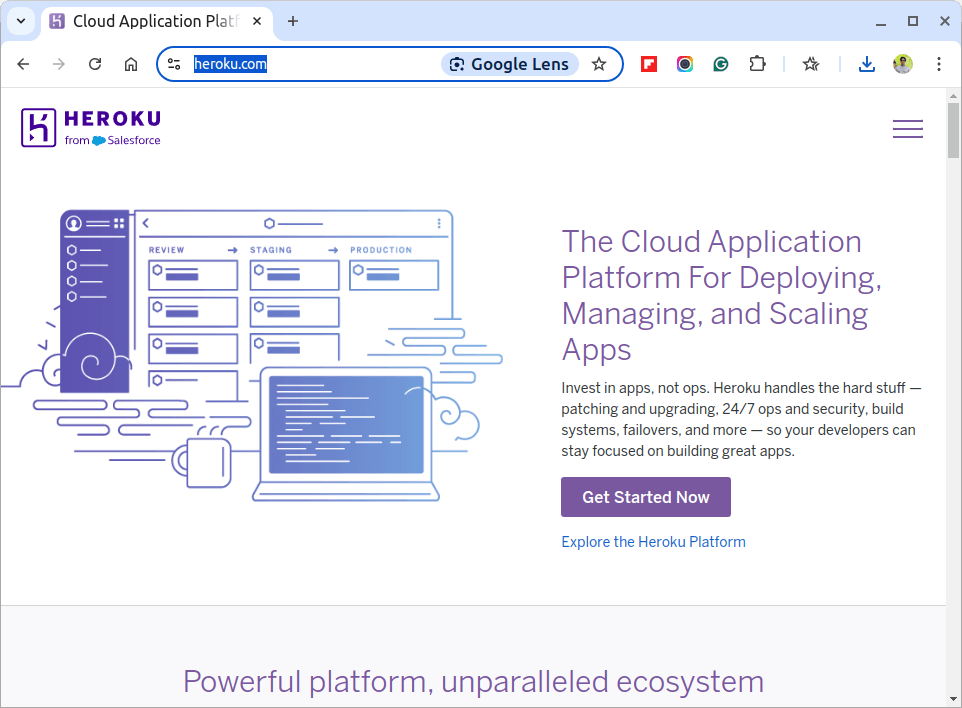Open the Flipboard extension icon
Image resolution: width=962 pixels, height=708 pixels.
click(x=649, y=64)
